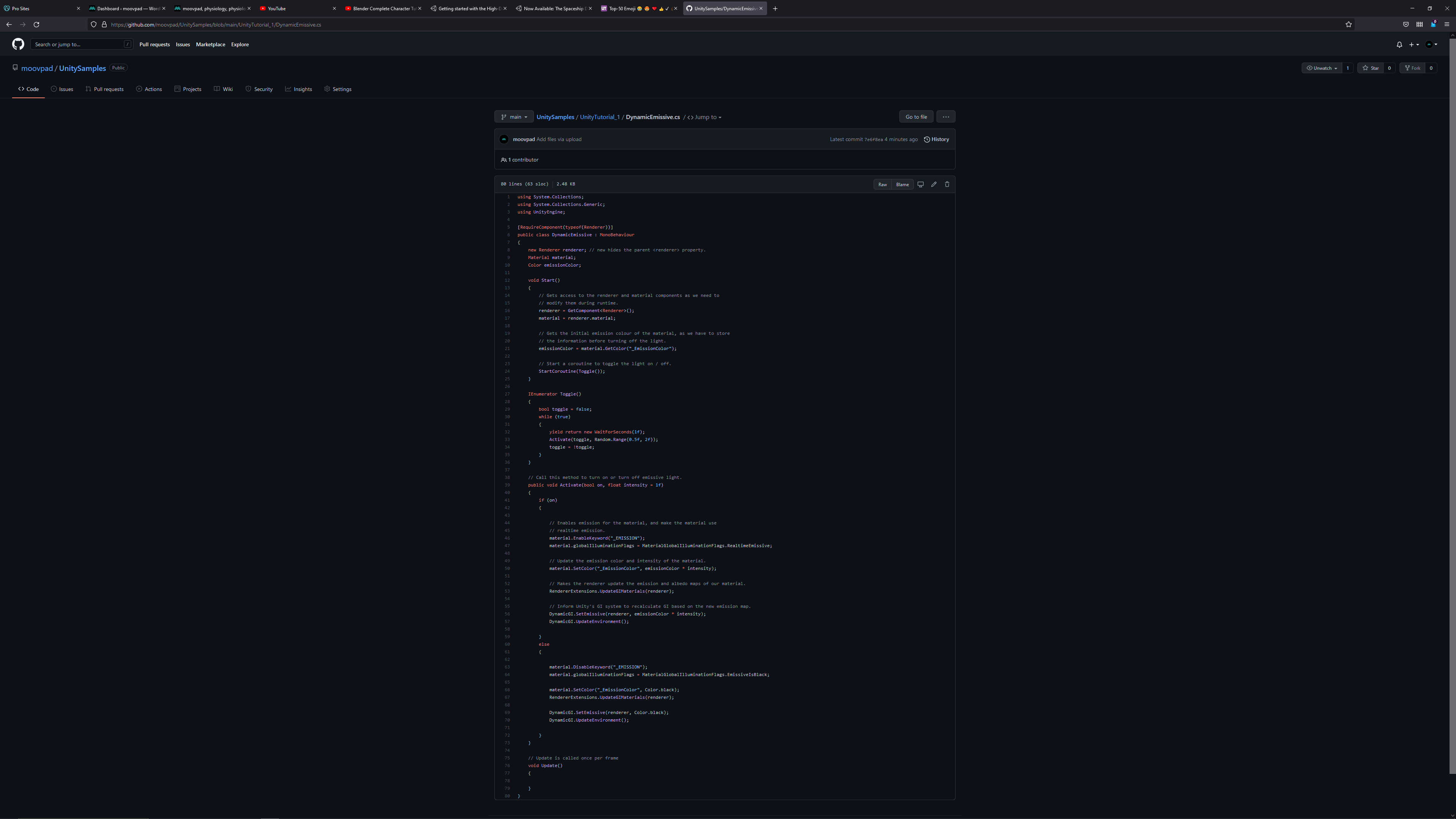
Task: Open the Wiki tab
Action: click(x=223, y=89)
